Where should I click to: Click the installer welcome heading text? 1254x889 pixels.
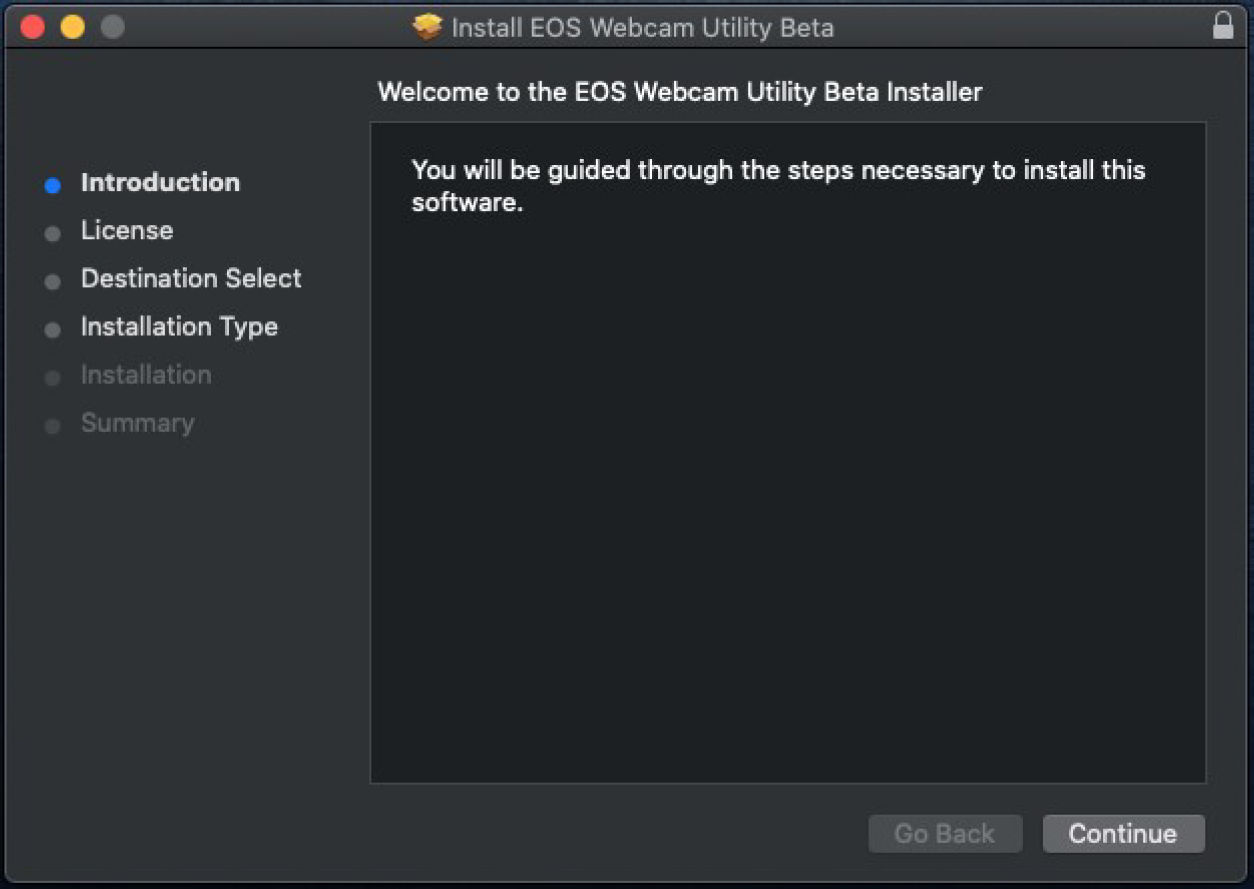(680, 91)
